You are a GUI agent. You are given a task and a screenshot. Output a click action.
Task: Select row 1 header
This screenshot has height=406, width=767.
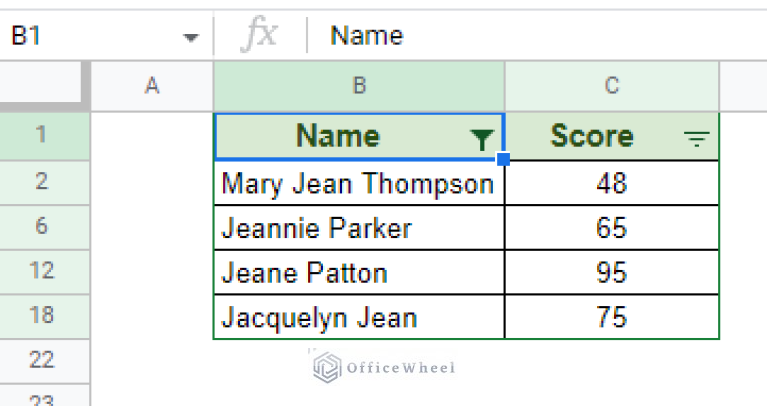tap(41, 135)
